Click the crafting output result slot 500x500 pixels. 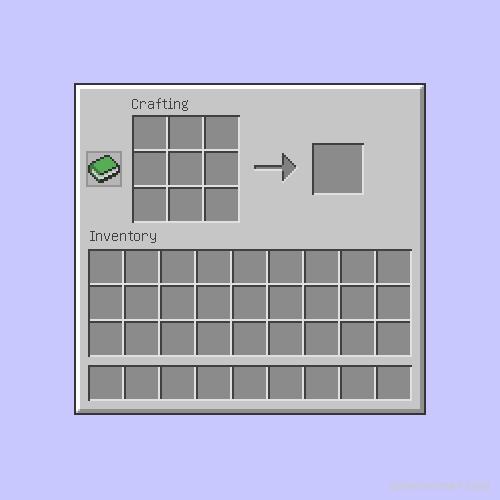[338, 169]
